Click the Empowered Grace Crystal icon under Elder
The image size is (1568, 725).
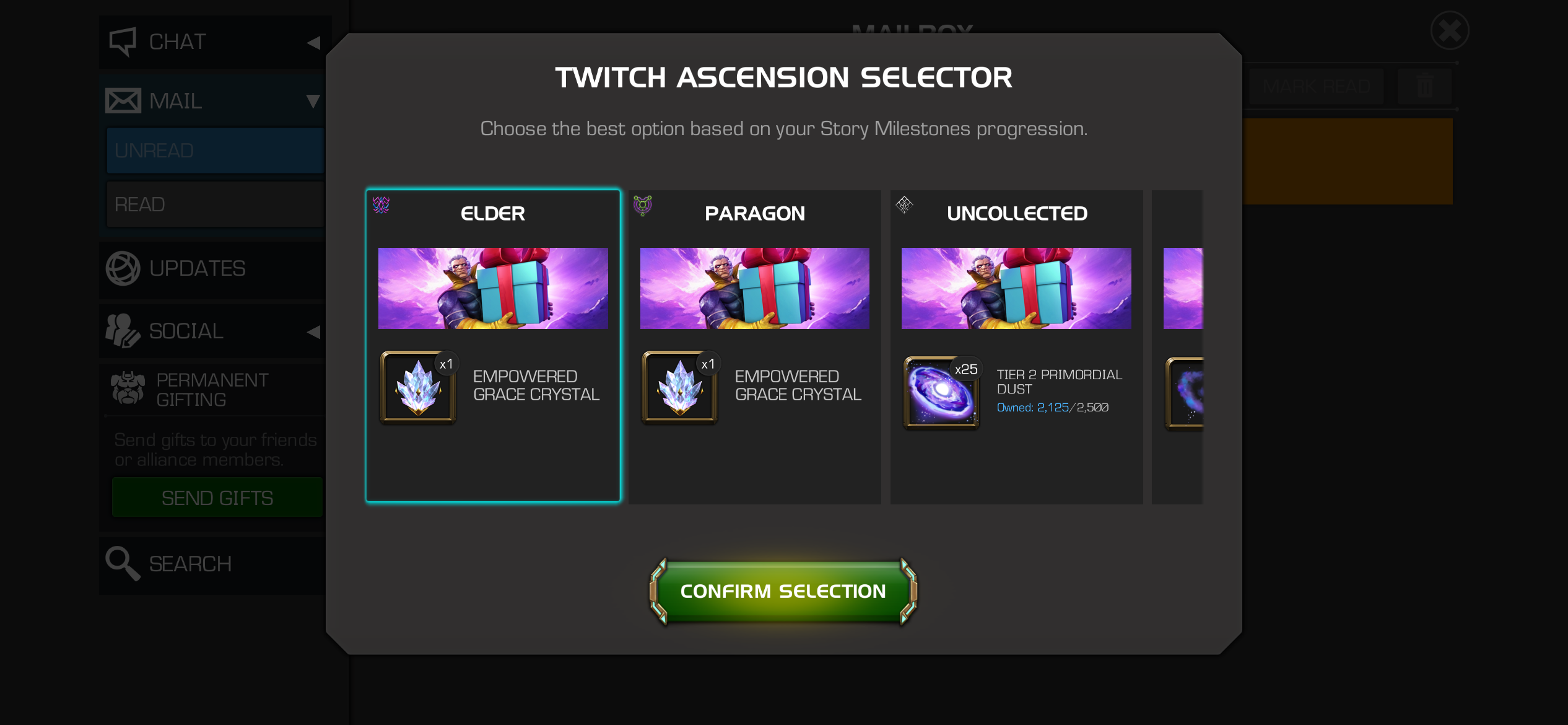coord(418,387)
